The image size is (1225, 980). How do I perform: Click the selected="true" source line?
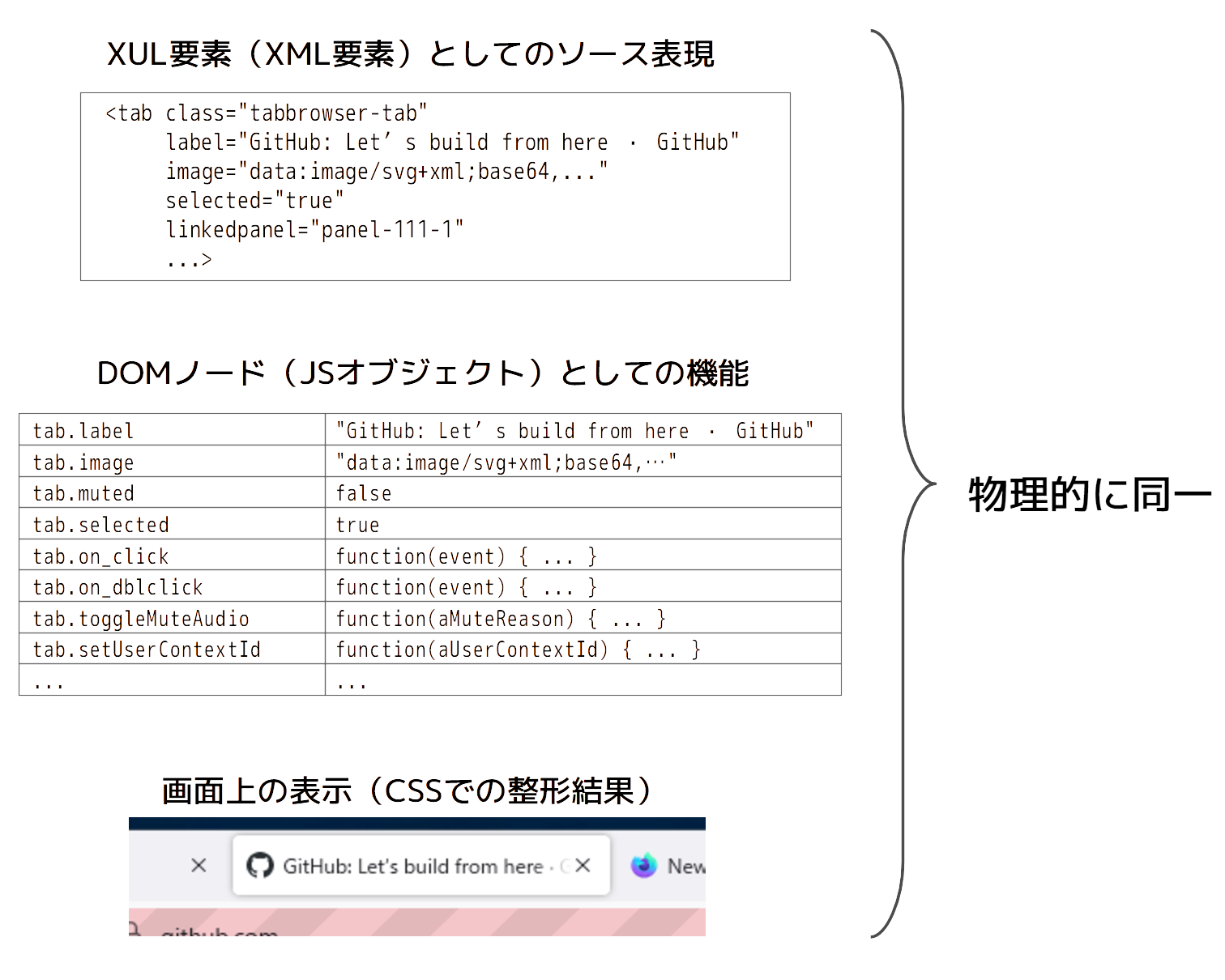tap(254, 200)
